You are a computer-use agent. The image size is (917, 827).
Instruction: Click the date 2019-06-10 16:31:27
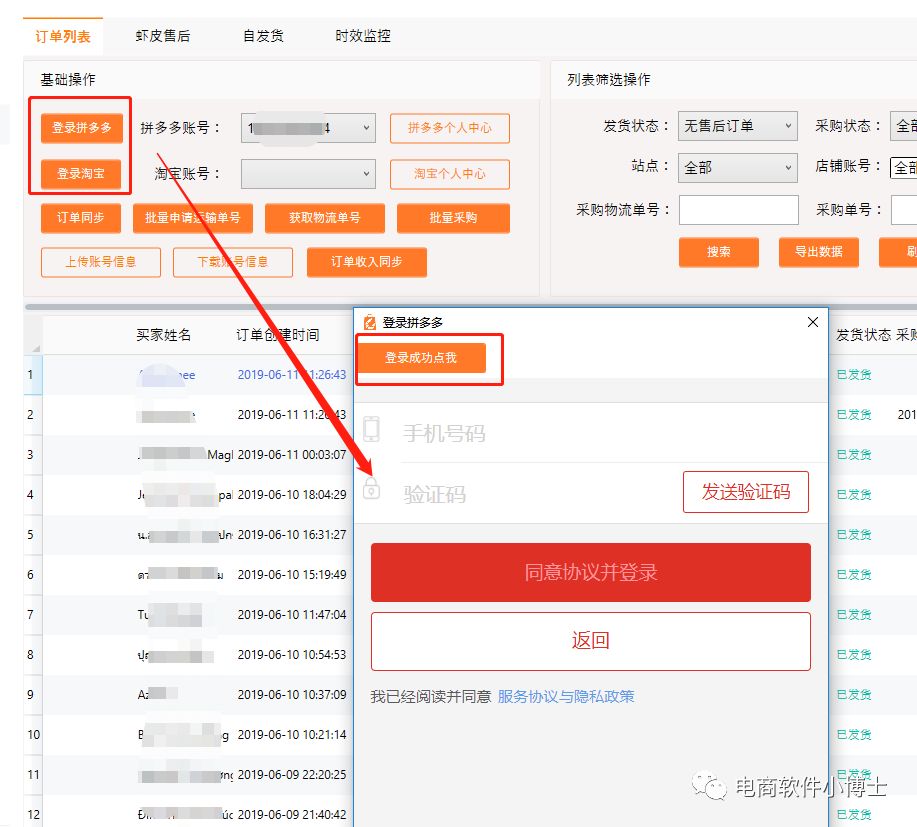coord(292,535)
